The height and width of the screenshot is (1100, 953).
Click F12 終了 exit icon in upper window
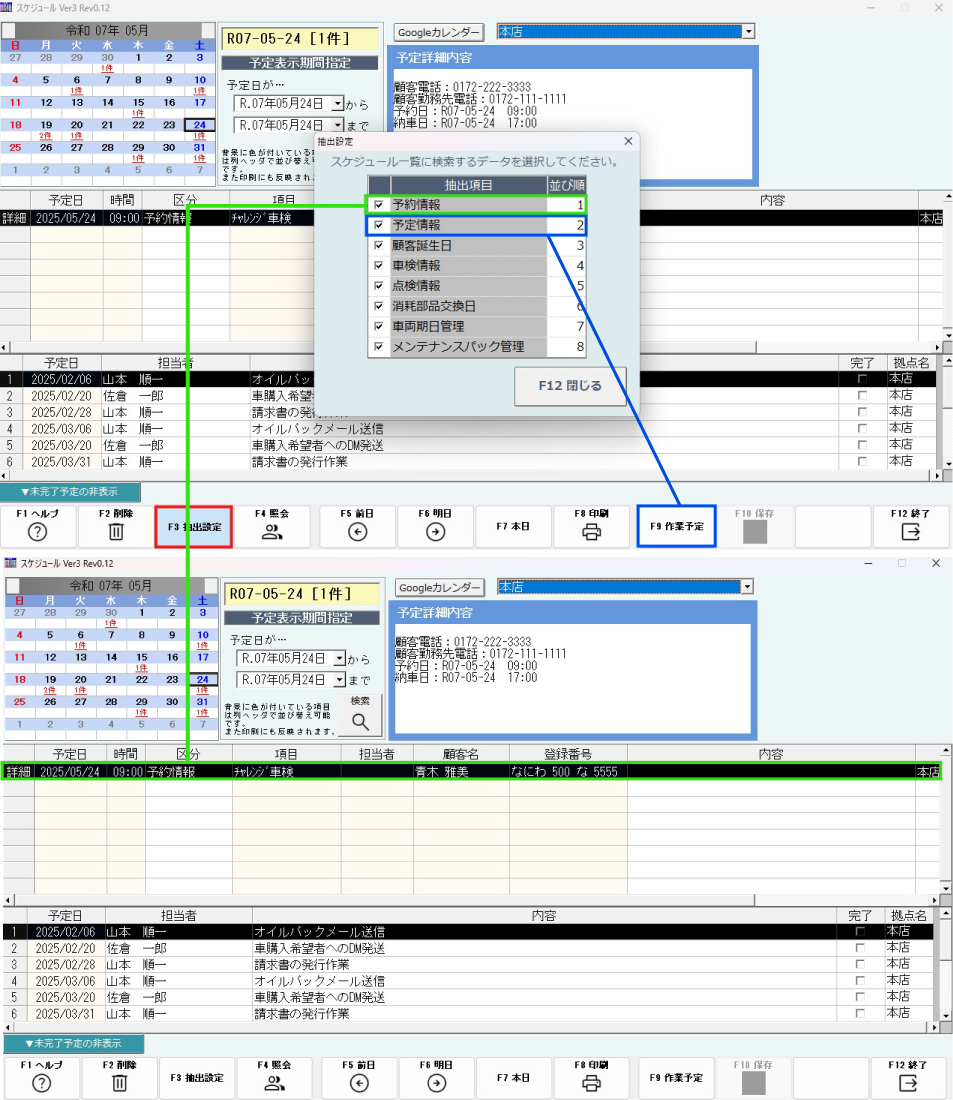click(x=910, y=532)
